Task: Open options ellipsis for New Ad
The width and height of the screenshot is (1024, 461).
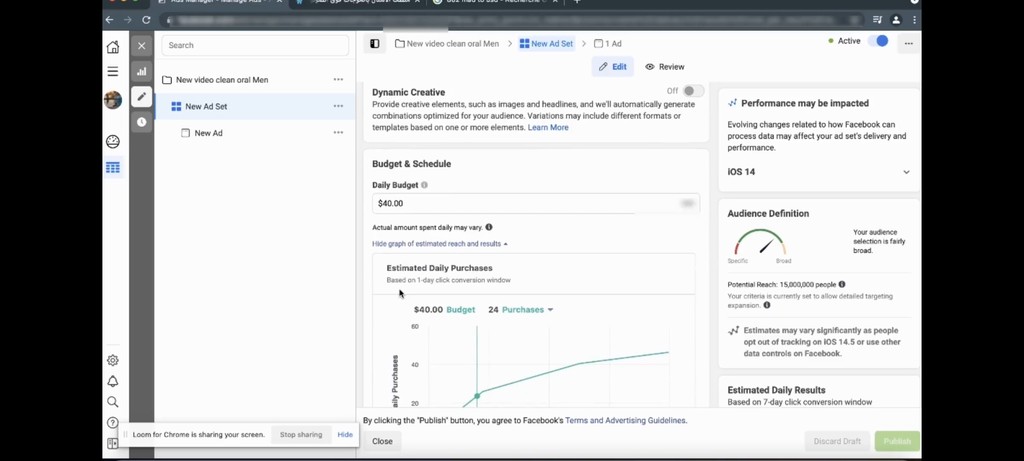Action: (x=338, y=133)
